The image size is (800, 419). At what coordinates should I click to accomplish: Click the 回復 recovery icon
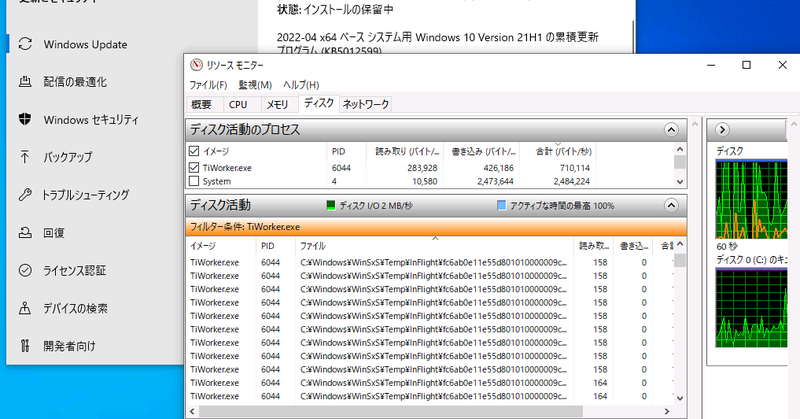(25, 233)
